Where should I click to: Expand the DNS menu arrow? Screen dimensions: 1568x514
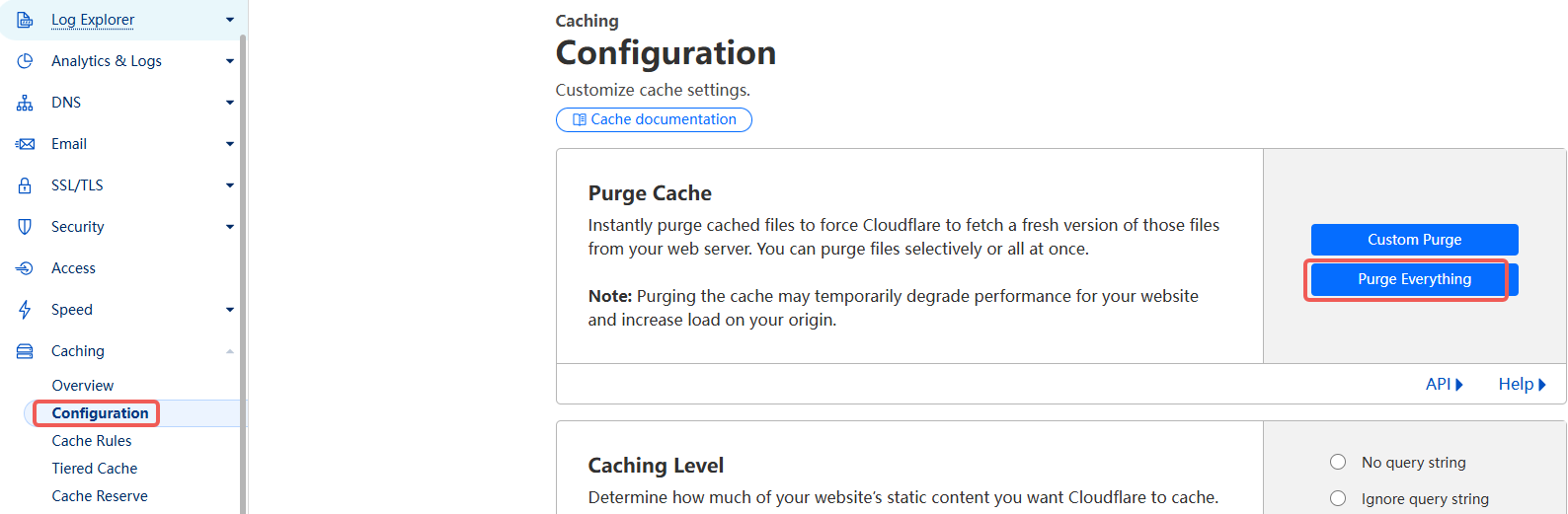tap(230, 103)
